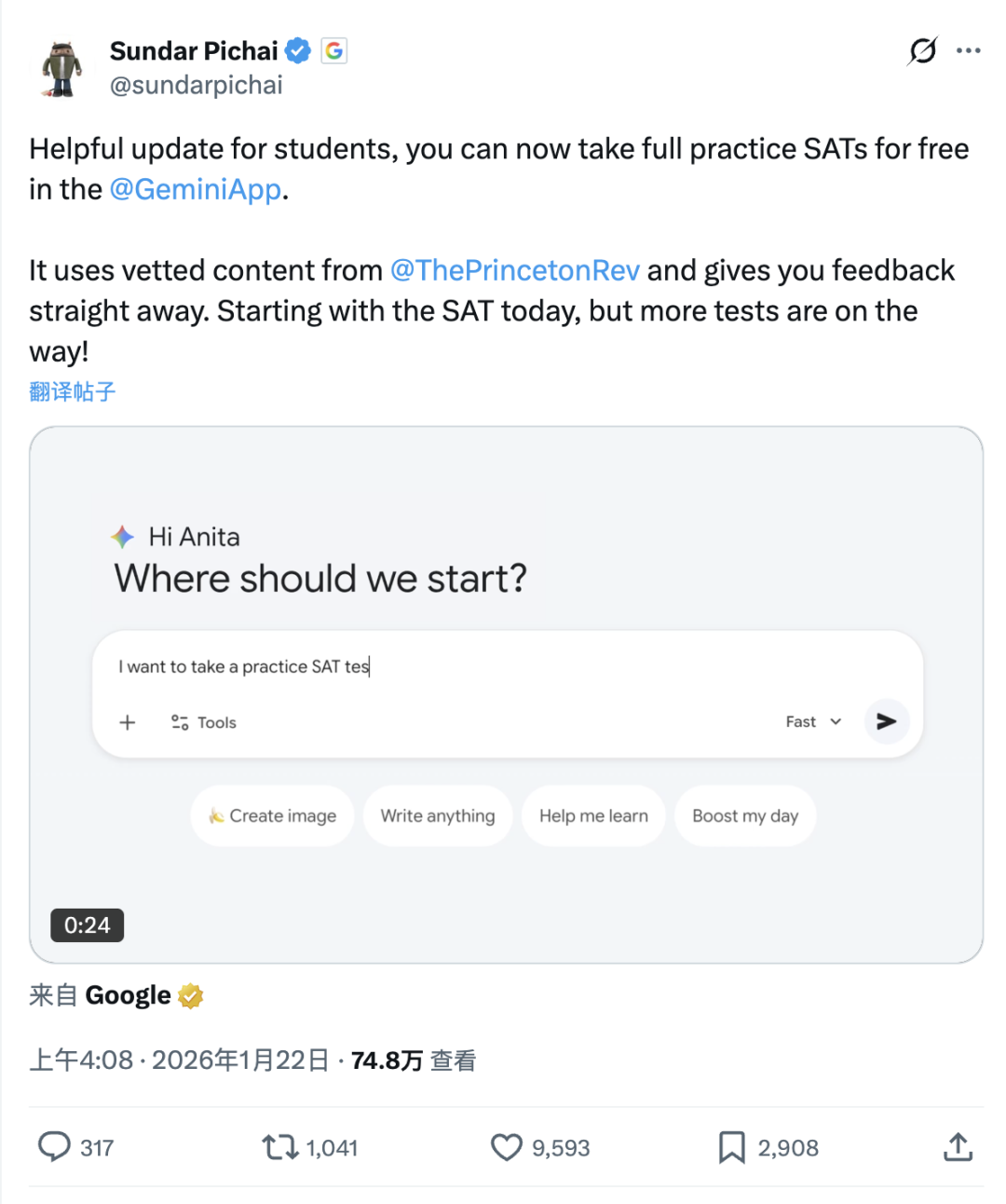
Task: Open the three-dot more options menu
Action: [x=969, y=50]
